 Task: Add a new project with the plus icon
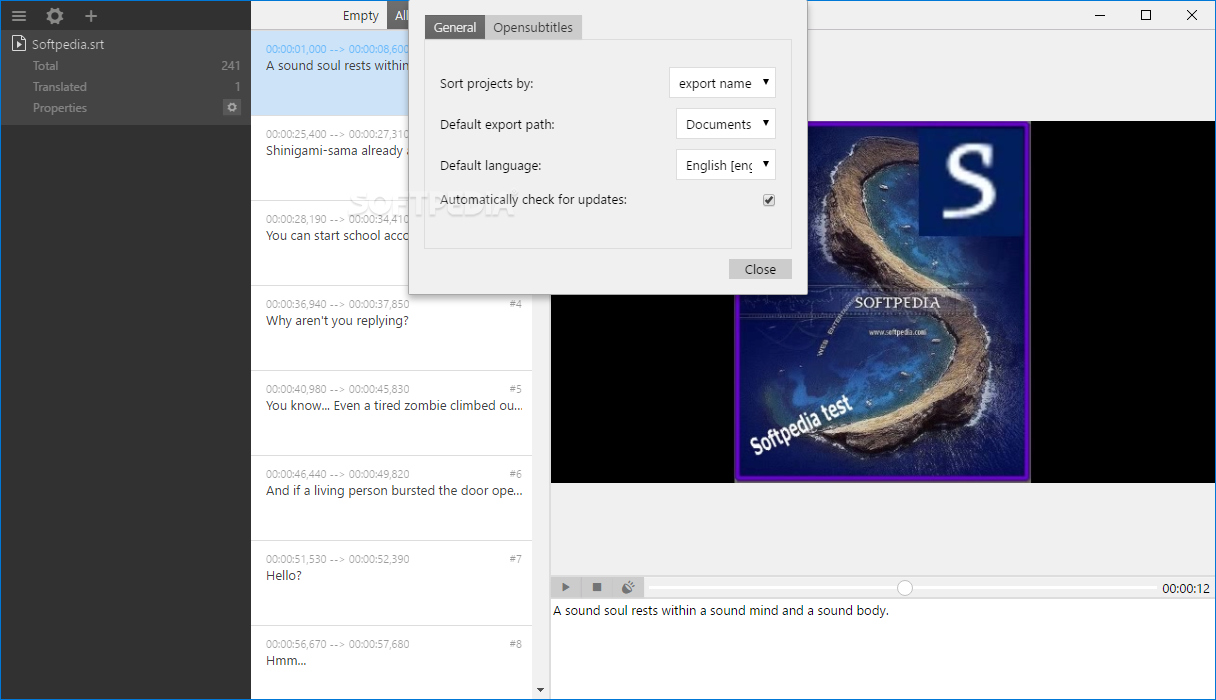tap(91, 16)
